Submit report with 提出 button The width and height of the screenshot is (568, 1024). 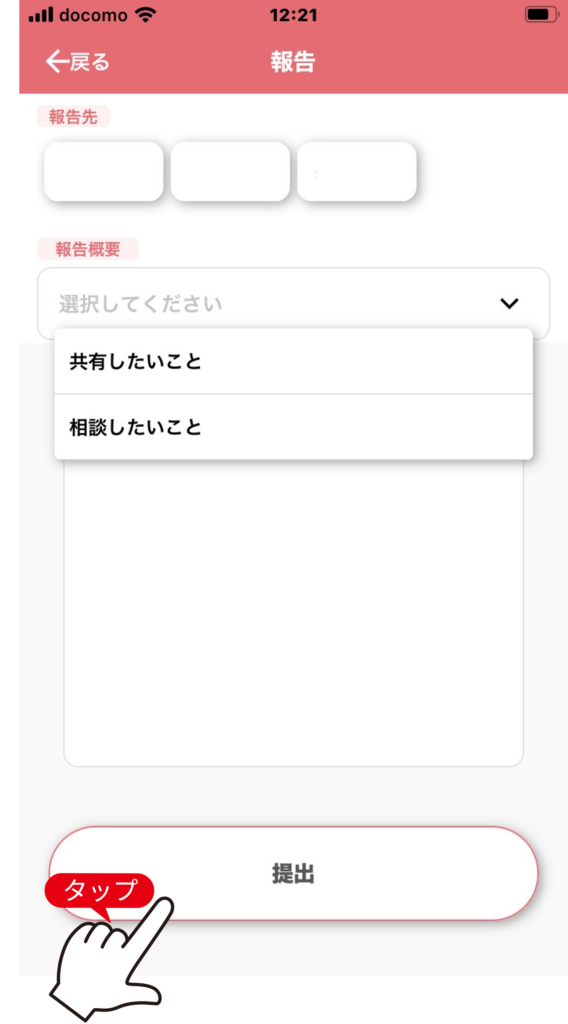click(293, 873)
